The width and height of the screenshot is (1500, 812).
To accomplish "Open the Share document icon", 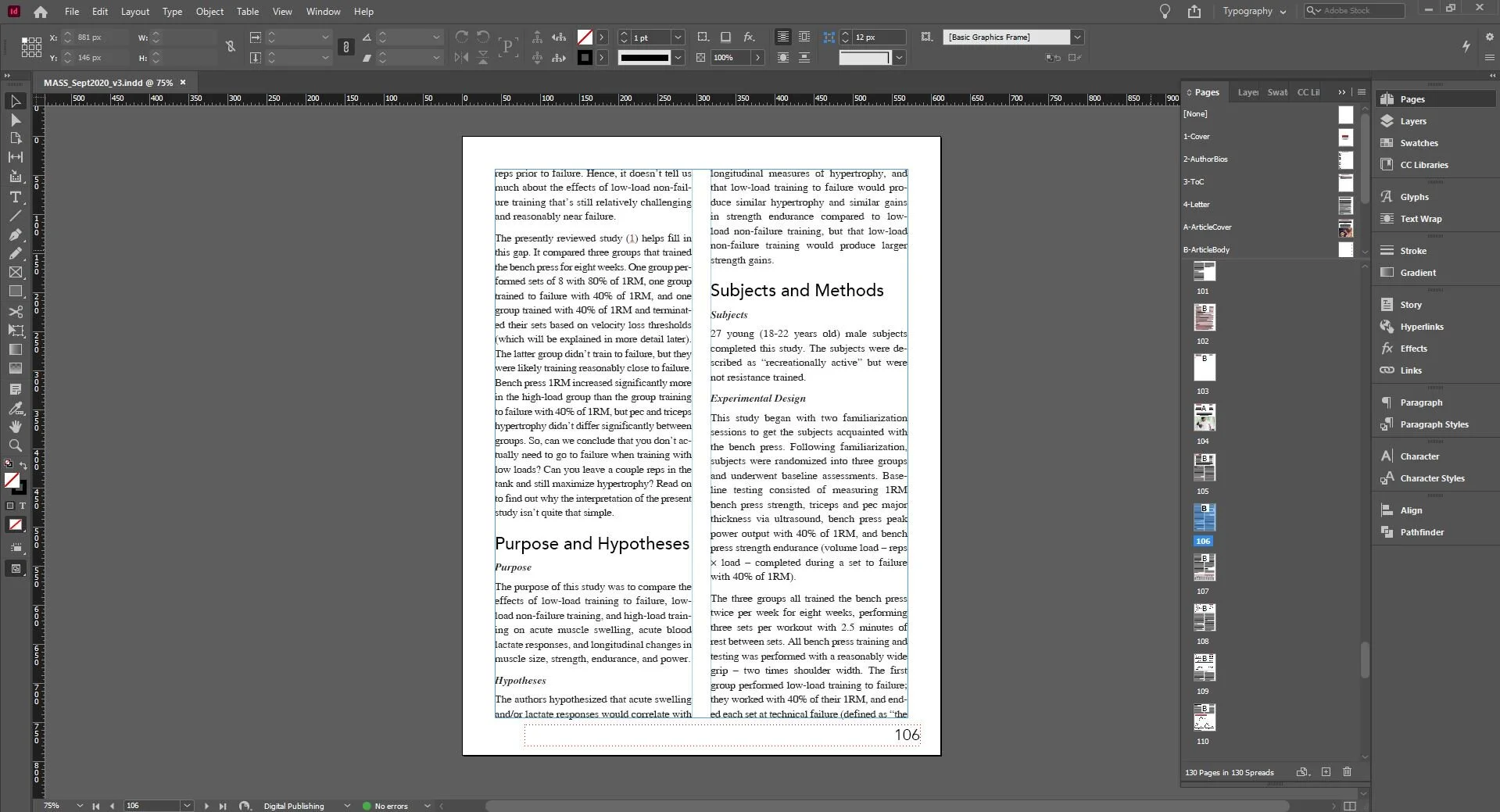I will (1194, 11).
